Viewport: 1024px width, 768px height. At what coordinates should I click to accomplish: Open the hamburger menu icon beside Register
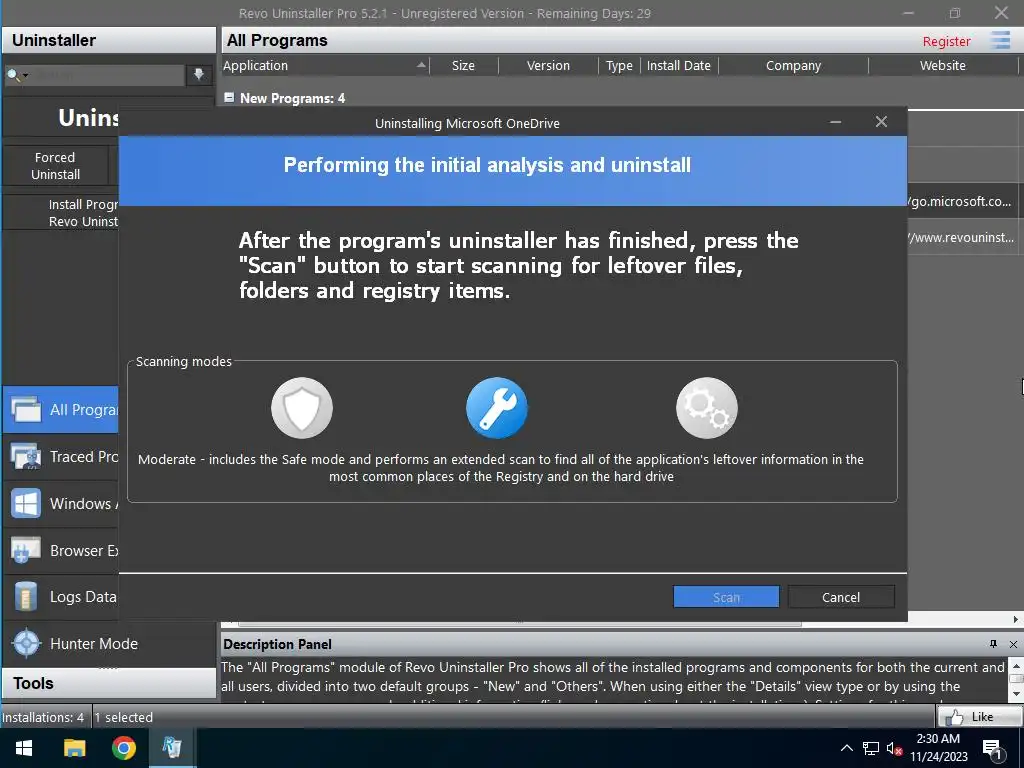coord(1000,40)
